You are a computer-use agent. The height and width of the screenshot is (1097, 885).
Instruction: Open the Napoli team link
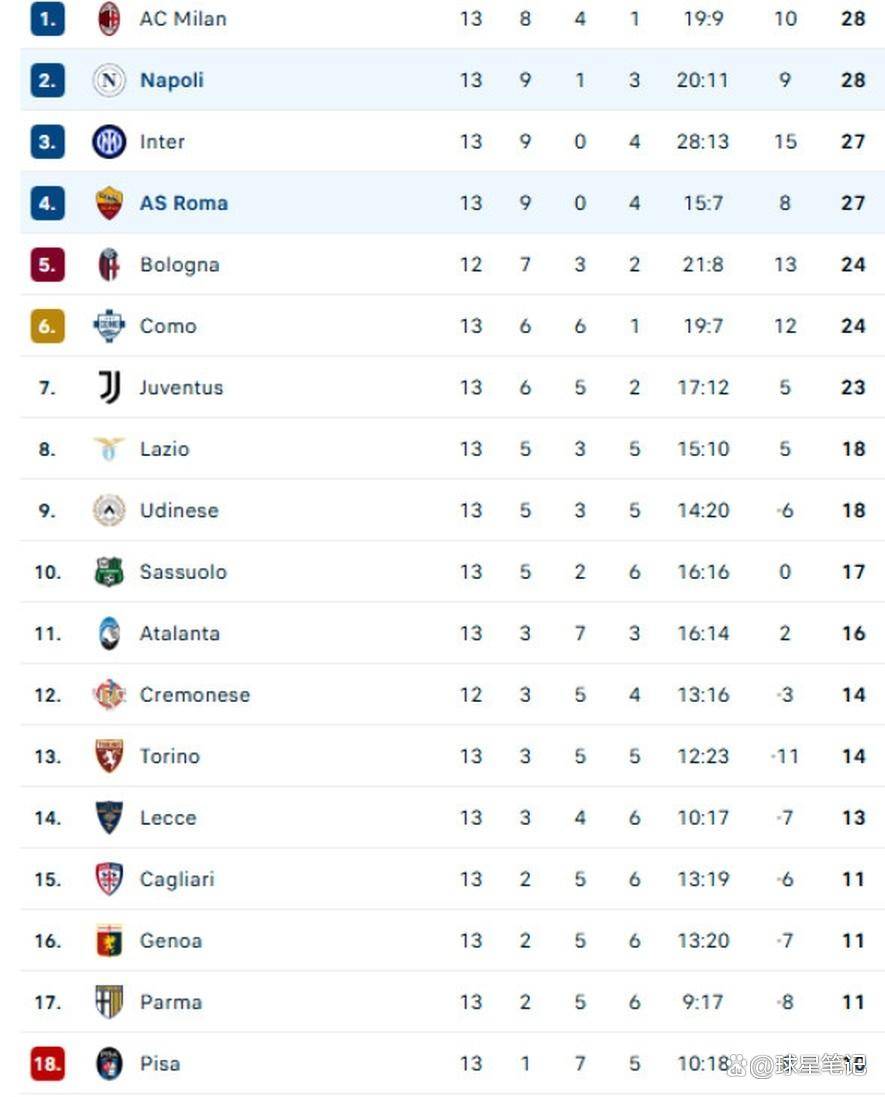(x=172, y=80)
